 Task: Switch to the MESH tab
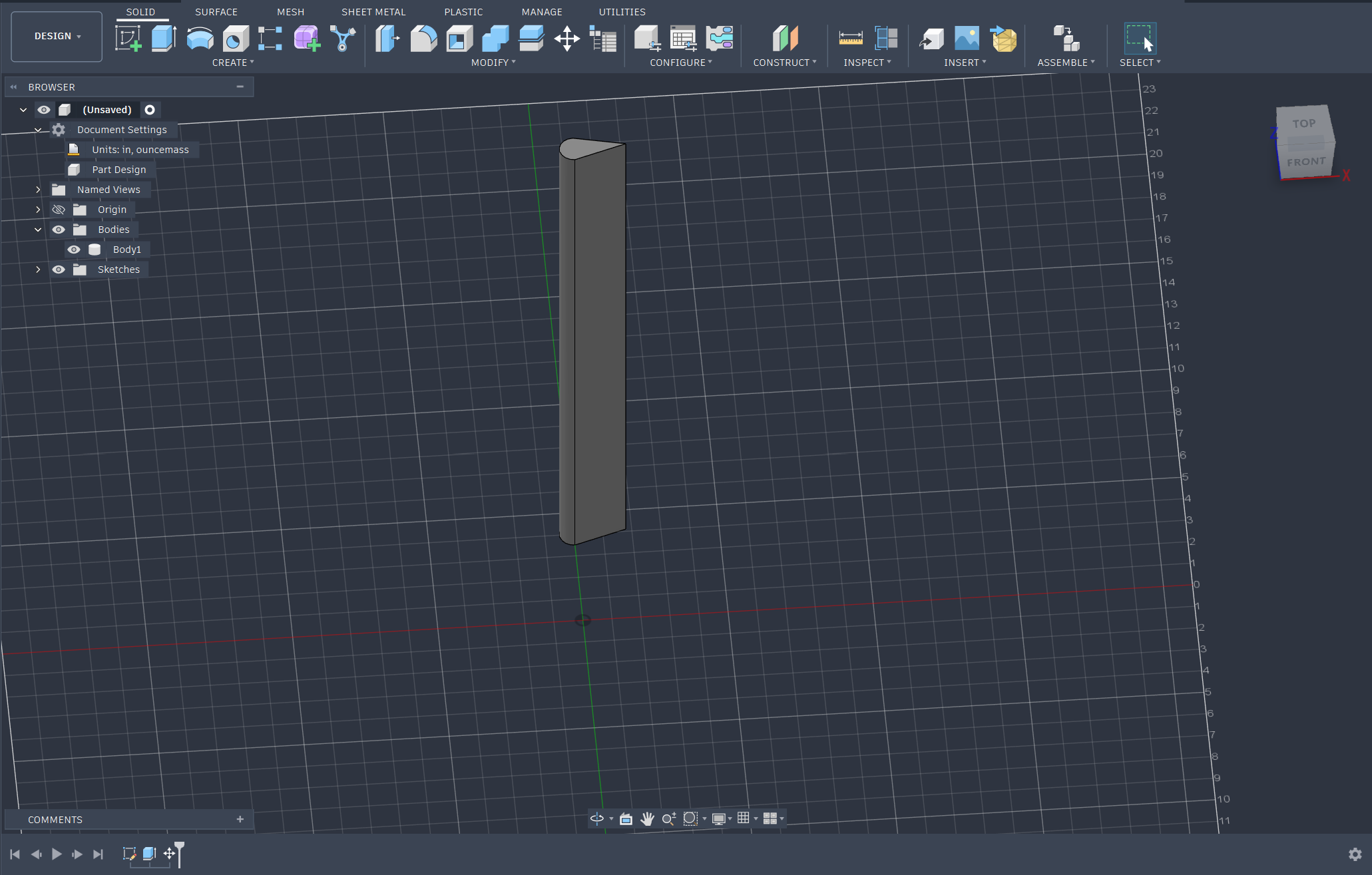click(x=291, y=12)
